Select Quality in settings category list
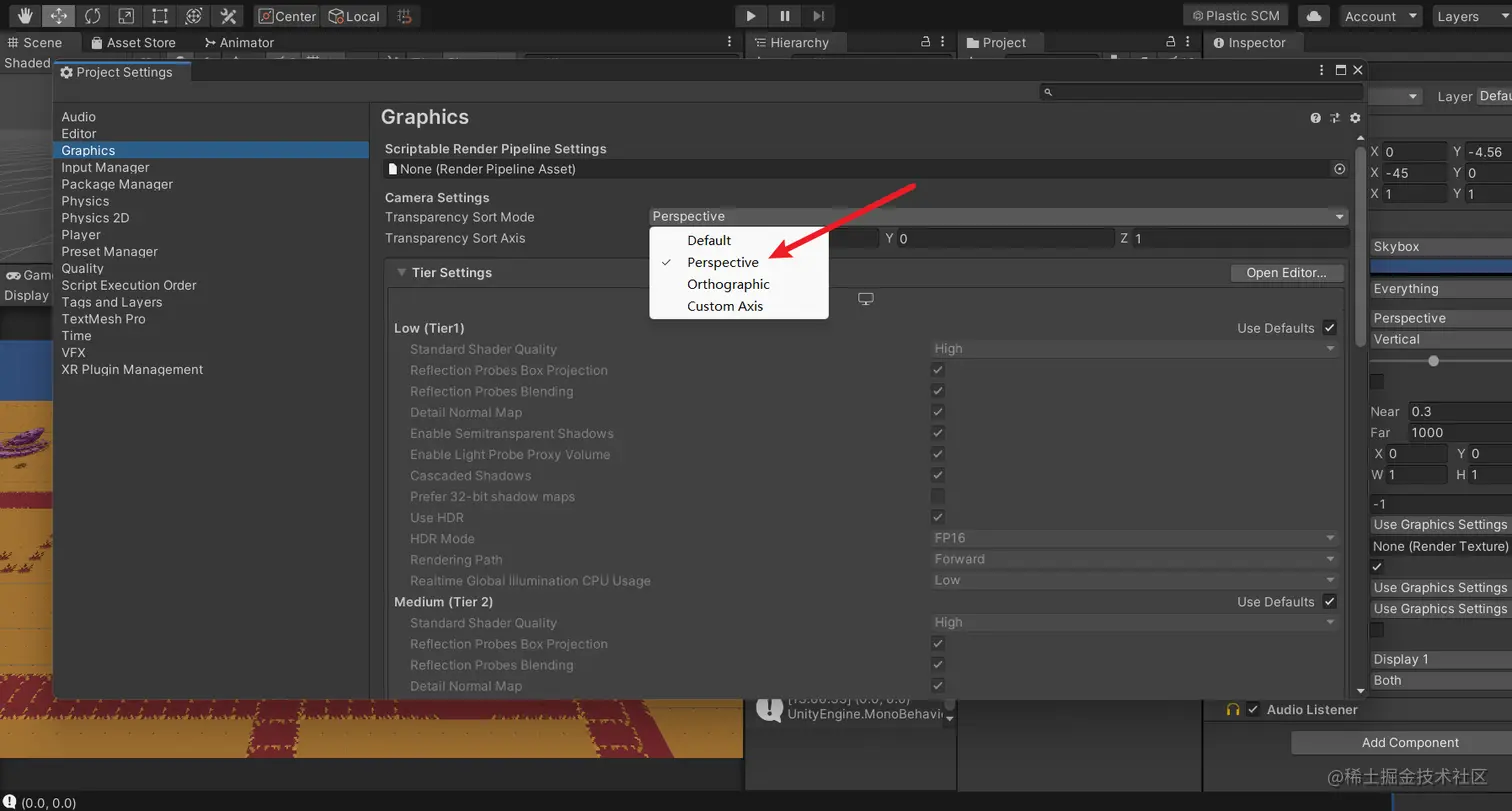Screen dimensions: 1512x811 click(x=83, y=268)
